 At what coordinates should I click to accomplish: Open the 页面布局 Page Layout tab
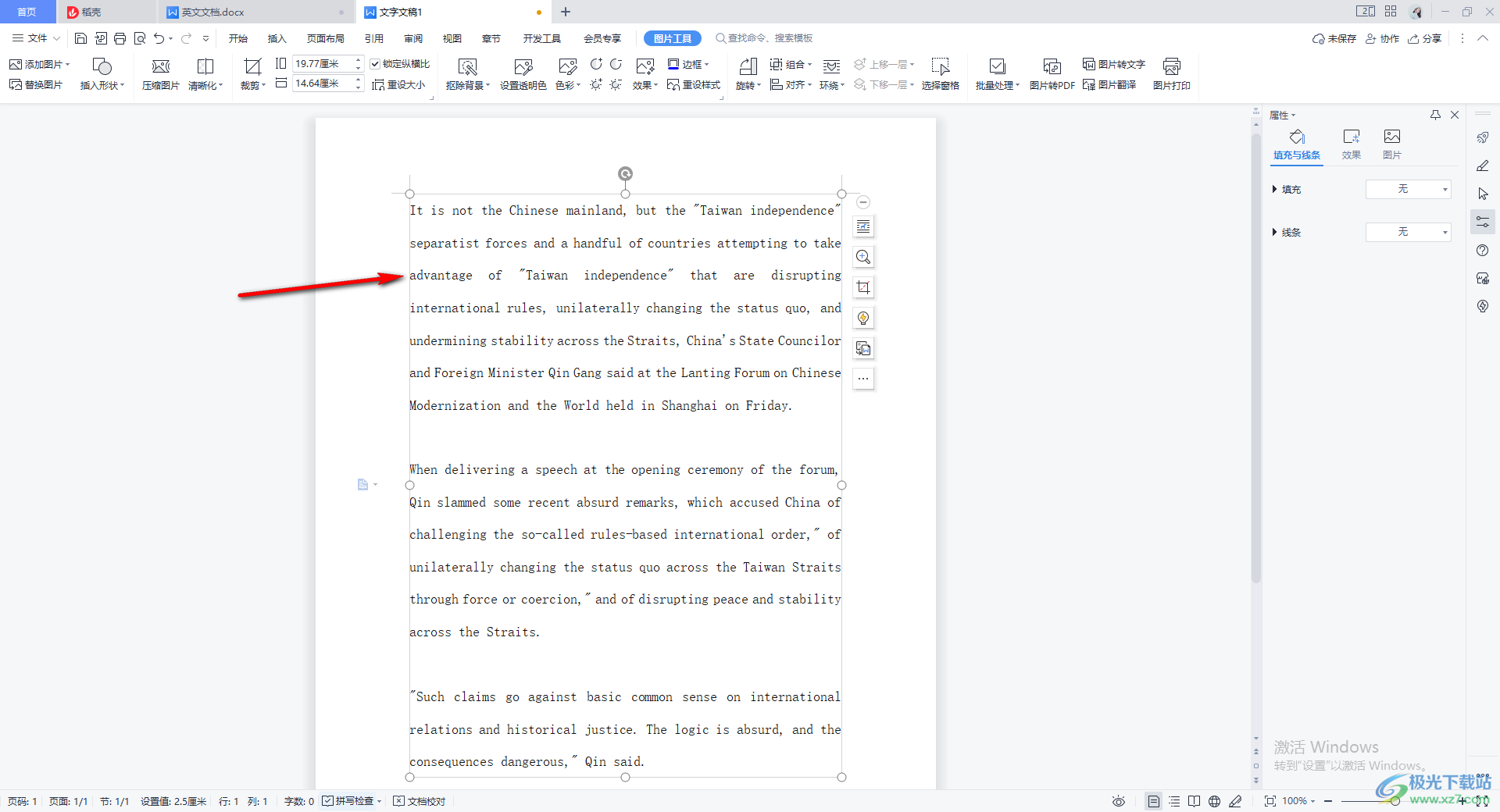click(325, 38)
